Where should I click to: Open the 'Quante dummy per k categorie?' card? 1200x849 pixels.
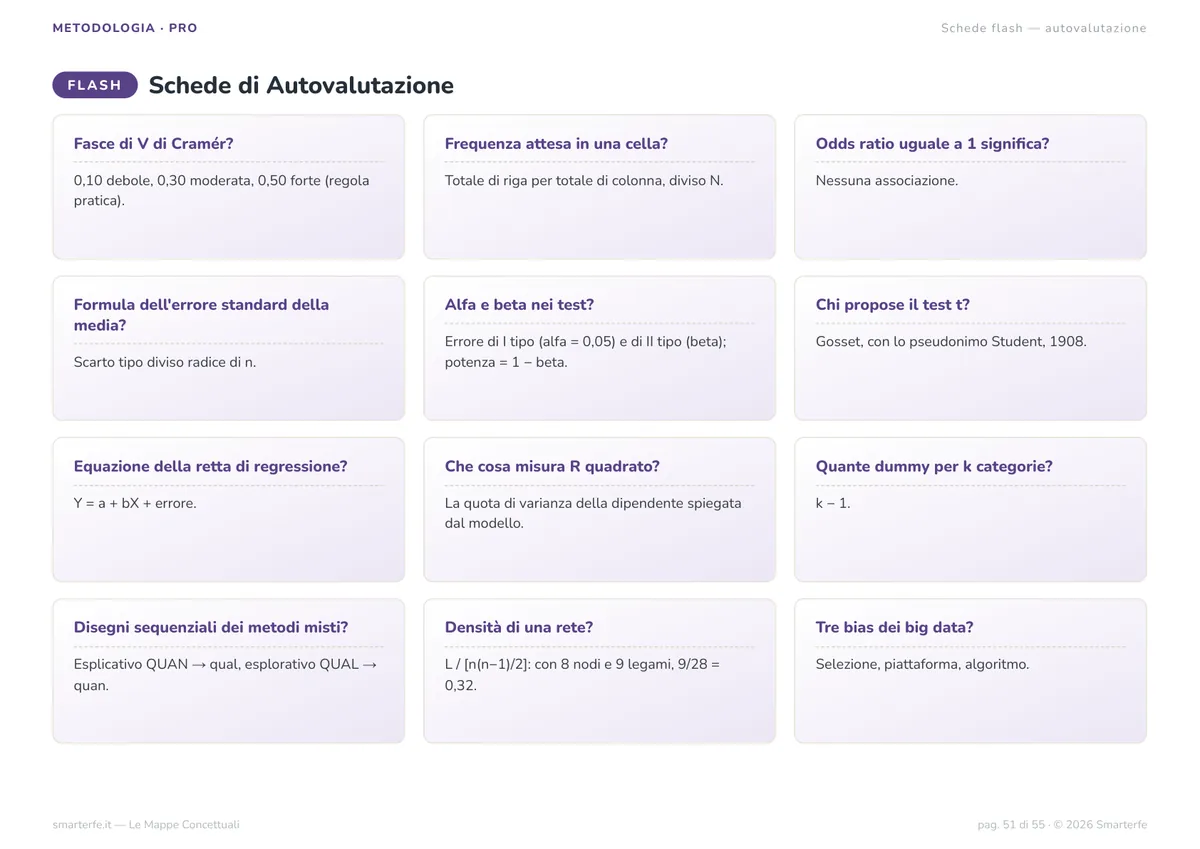pos(970,509)
